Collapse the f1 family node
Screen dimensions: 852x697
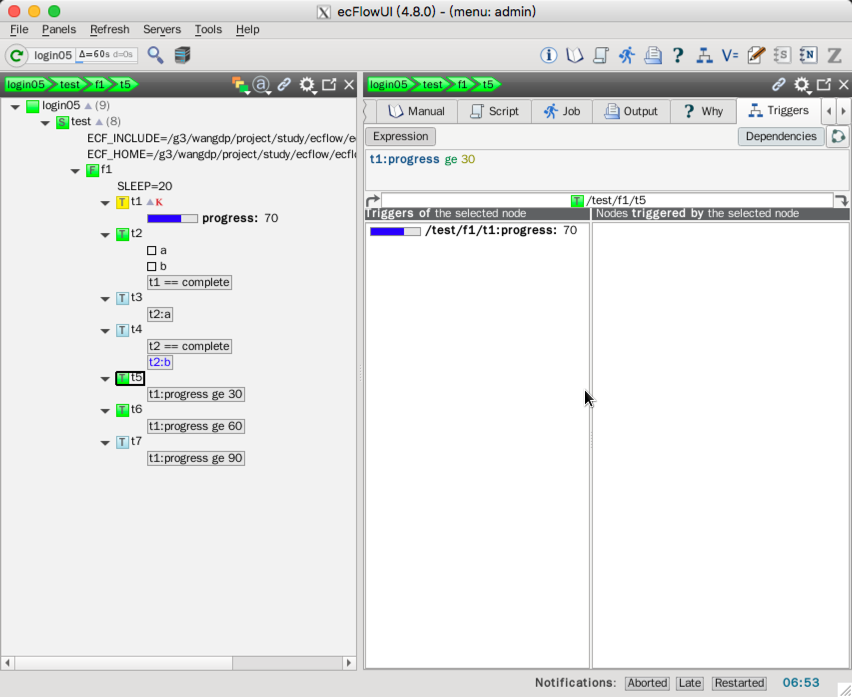(x=76, y=171)
